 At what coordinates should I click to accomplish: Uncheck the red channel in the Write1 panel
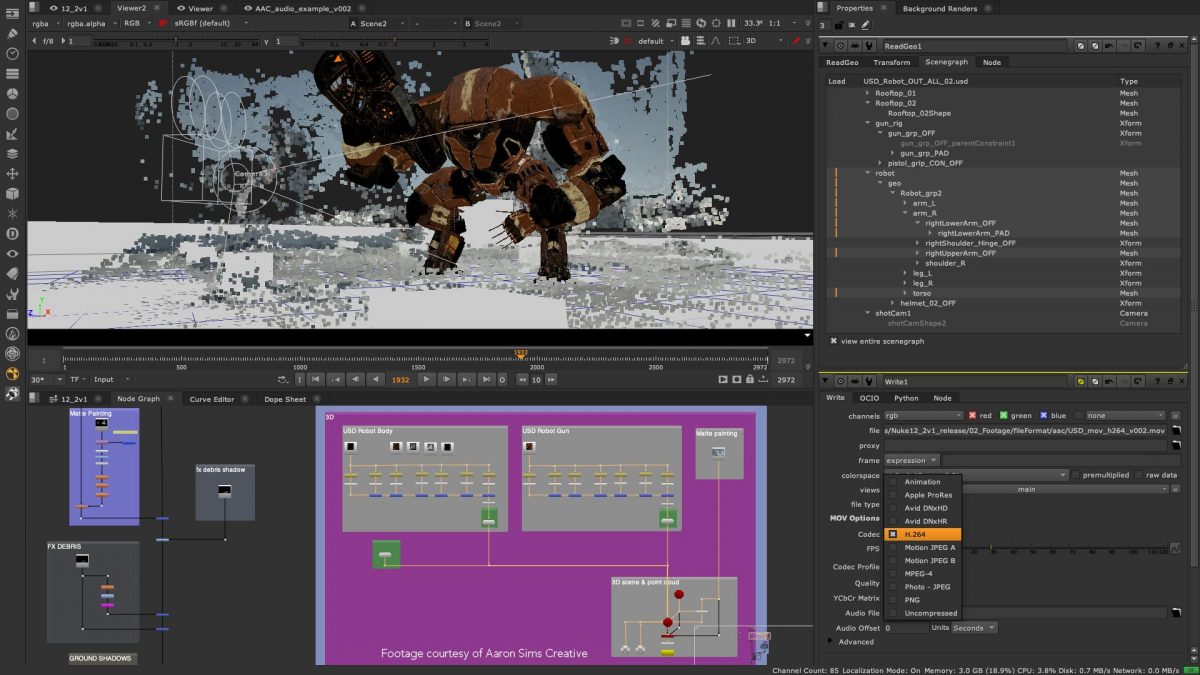coord(973,415)
